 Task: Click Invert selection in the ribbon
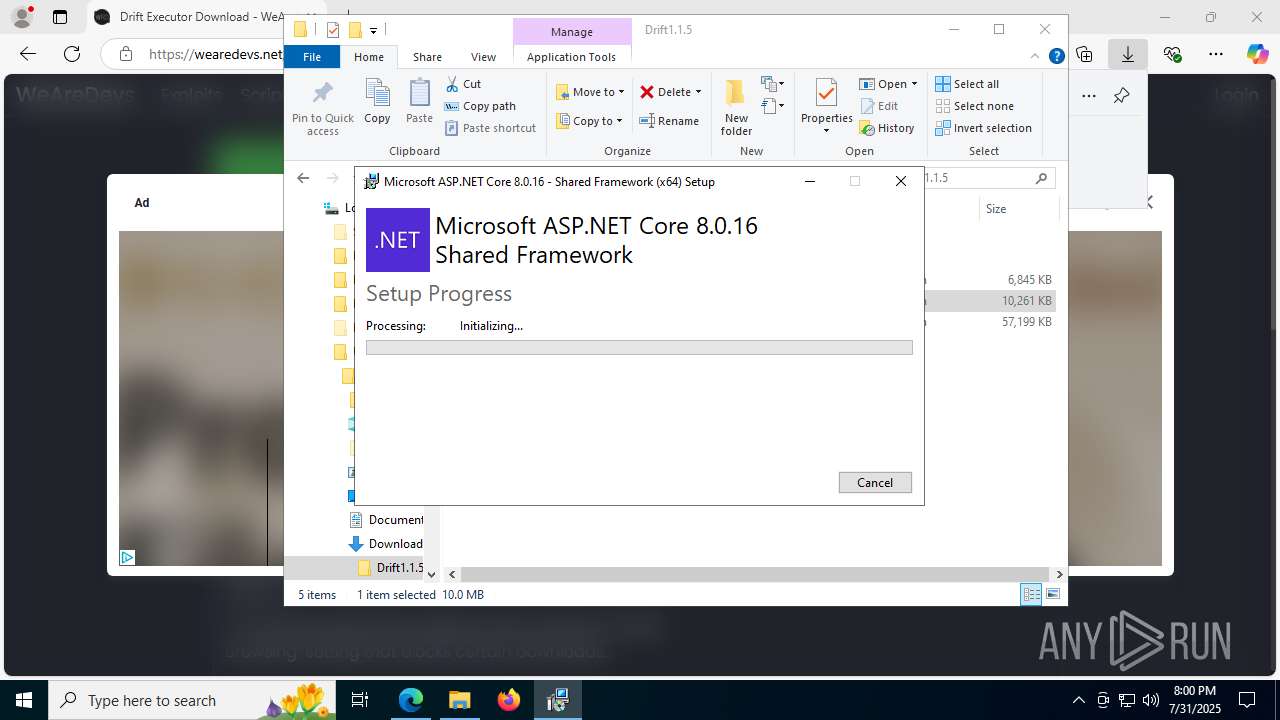[983, 128]
